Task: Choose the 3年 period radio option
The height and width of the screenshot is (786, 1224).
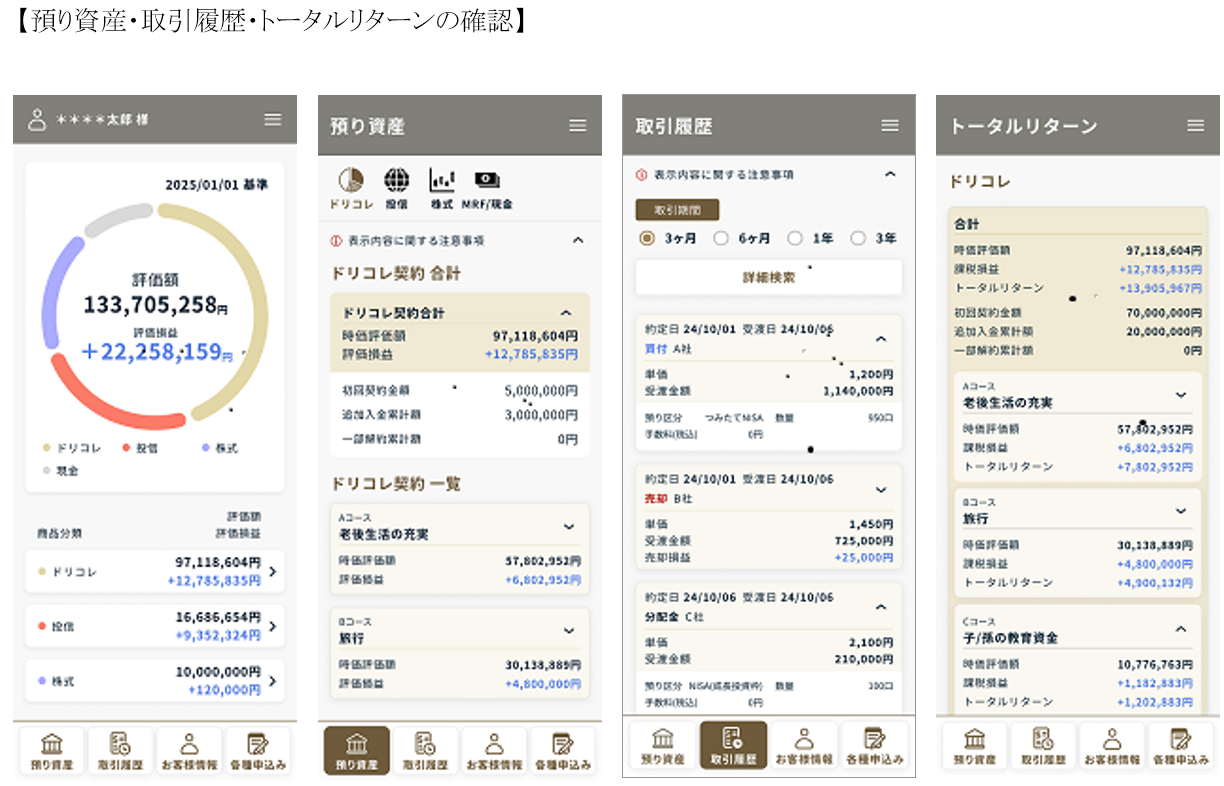Action: point(857,239)
